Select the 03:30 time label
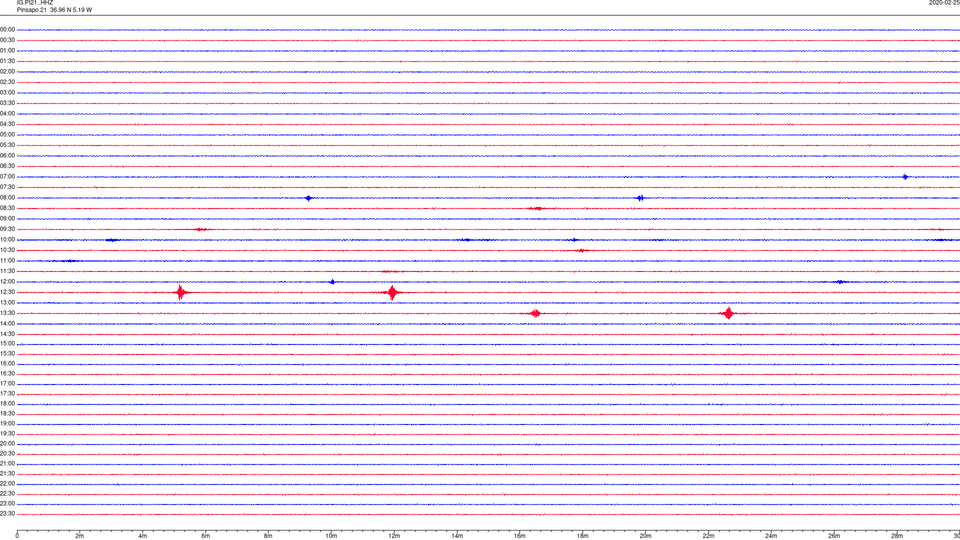The height and width of the screenshot is (540, 960). click(x=7, y=103)
